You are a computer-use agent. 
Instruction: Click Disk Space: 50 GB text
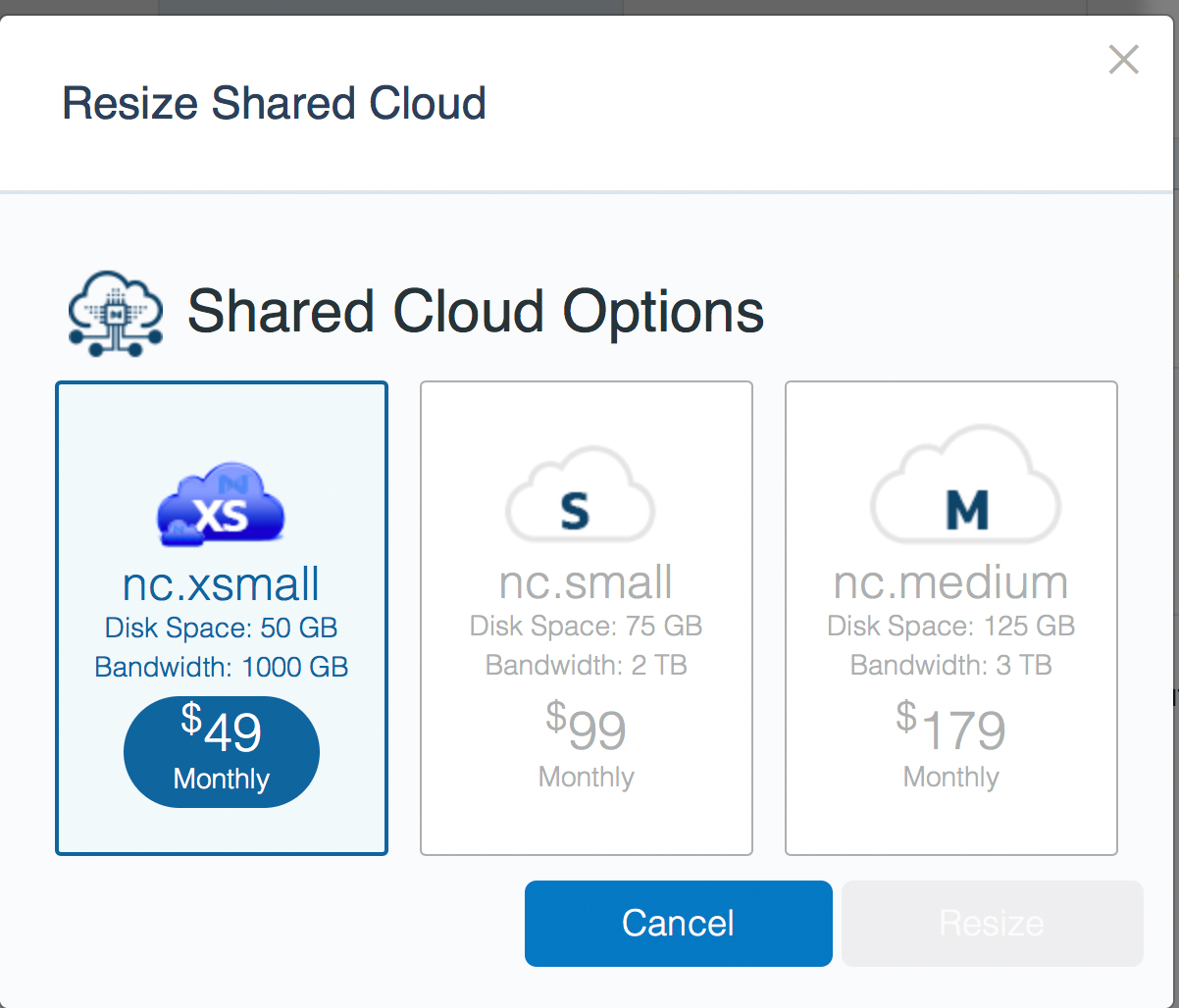pyautogui.click(x=222, y=628)
